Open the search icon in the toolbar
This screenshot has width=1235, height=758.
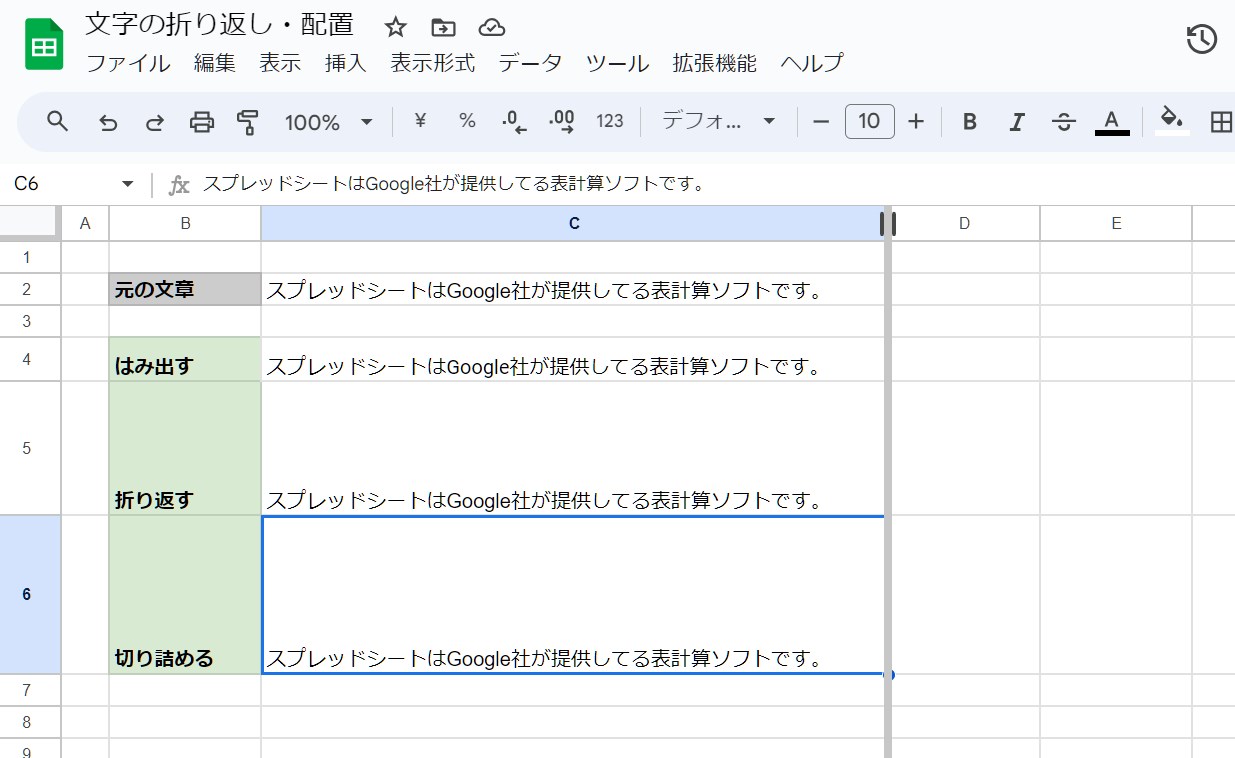pos(57,121)
